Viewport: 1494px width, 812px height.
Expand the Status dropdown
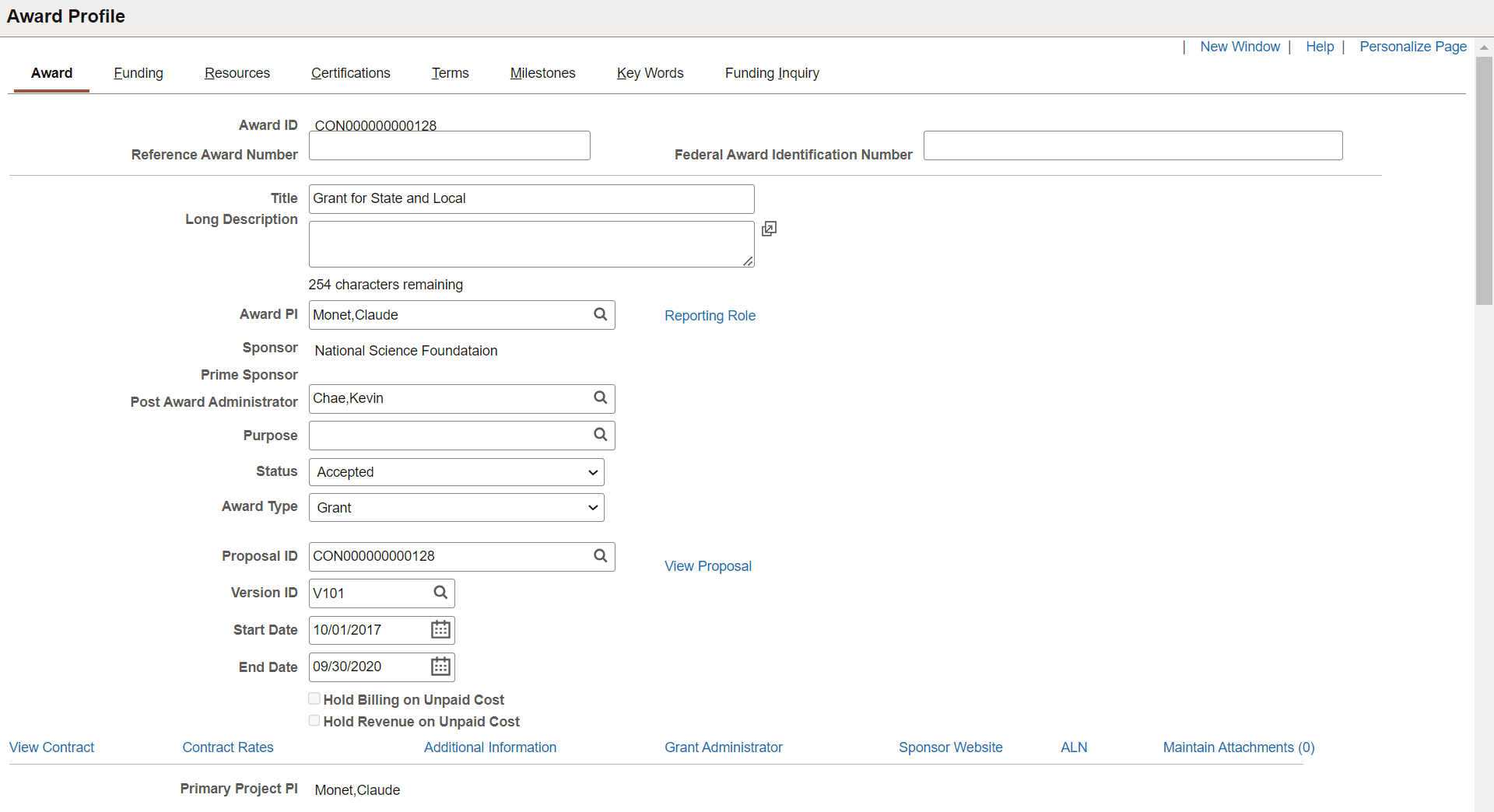[457, 472]
